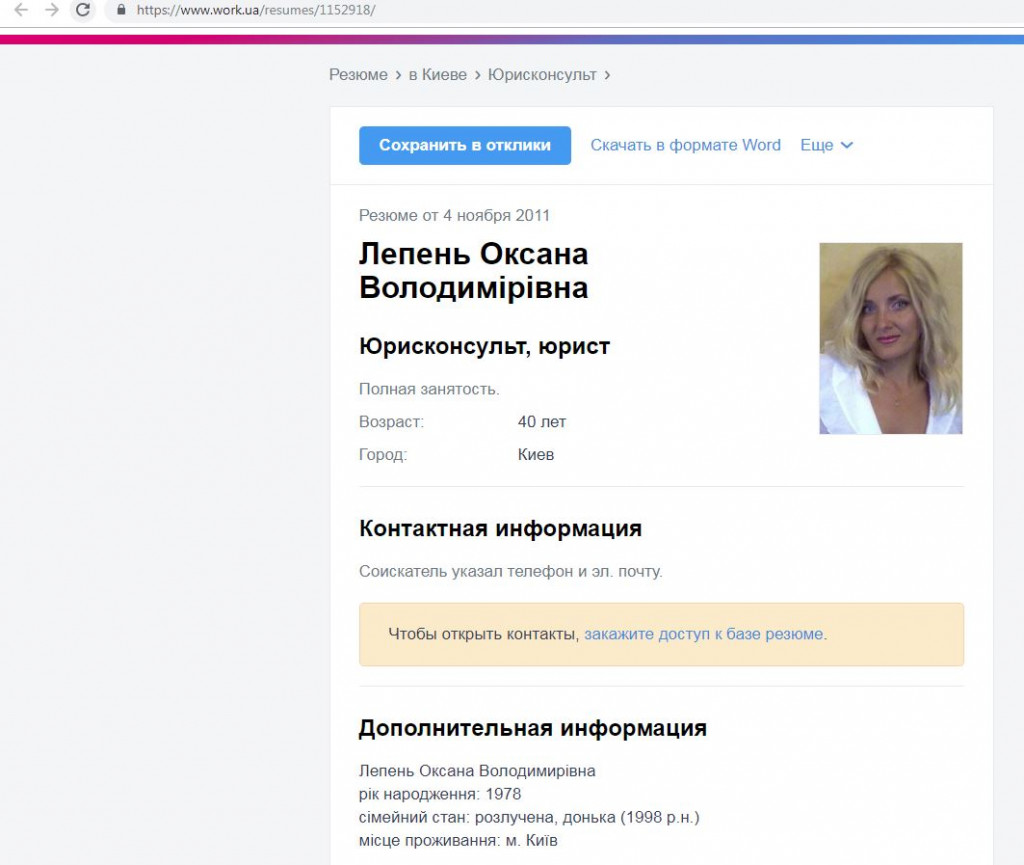Download resume via Скачать в формате Word
The height and width of the screenshot is (865, 1024).
coord(685,145)
